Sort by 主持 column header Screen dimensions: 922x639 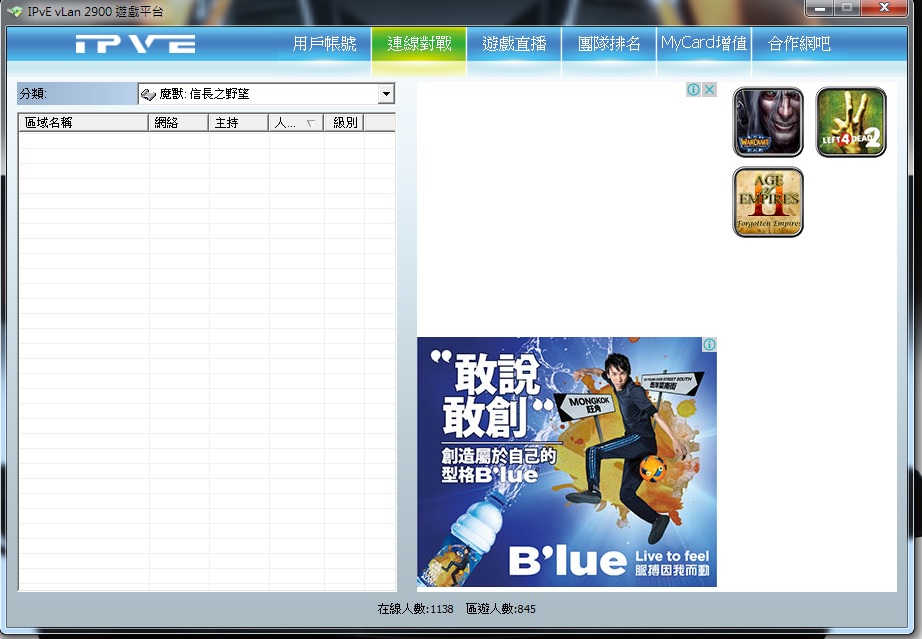coord(238,122)
